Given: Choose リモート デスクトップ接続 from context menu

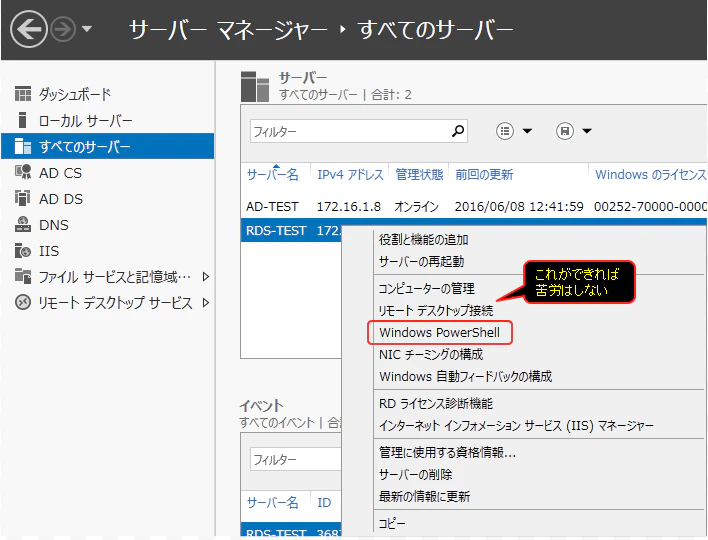Looking at the screenshot, I should [x=436, y=310].
